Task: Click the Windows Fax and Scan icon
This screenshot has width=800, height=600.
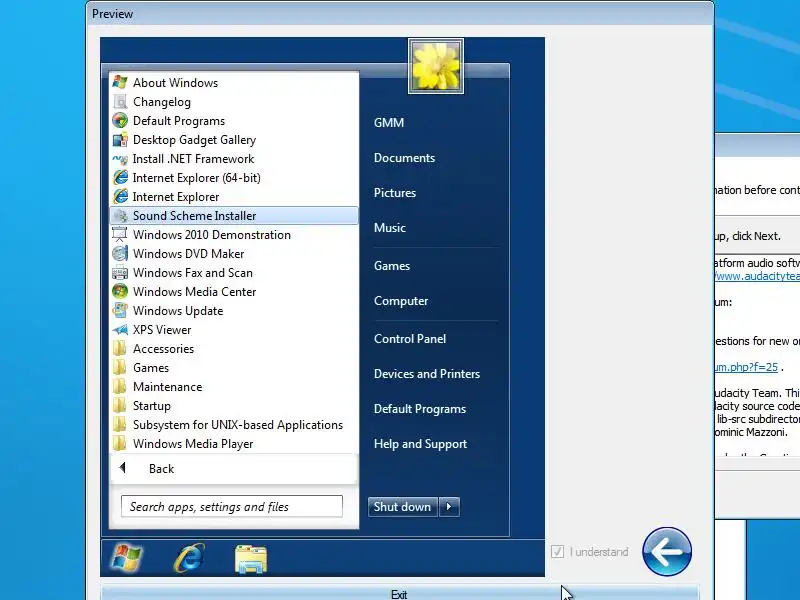Action: click(x=120, y=272)
